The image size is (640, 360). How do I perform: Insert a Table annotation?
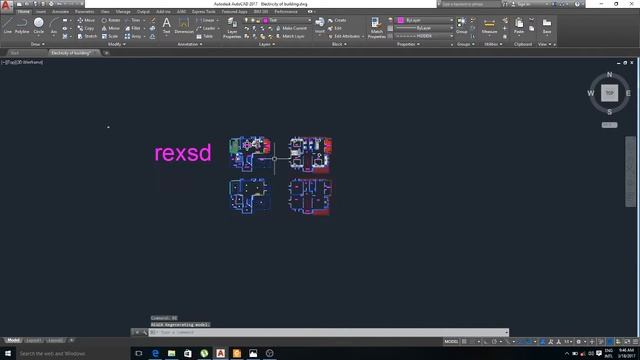tap(205, 36)
